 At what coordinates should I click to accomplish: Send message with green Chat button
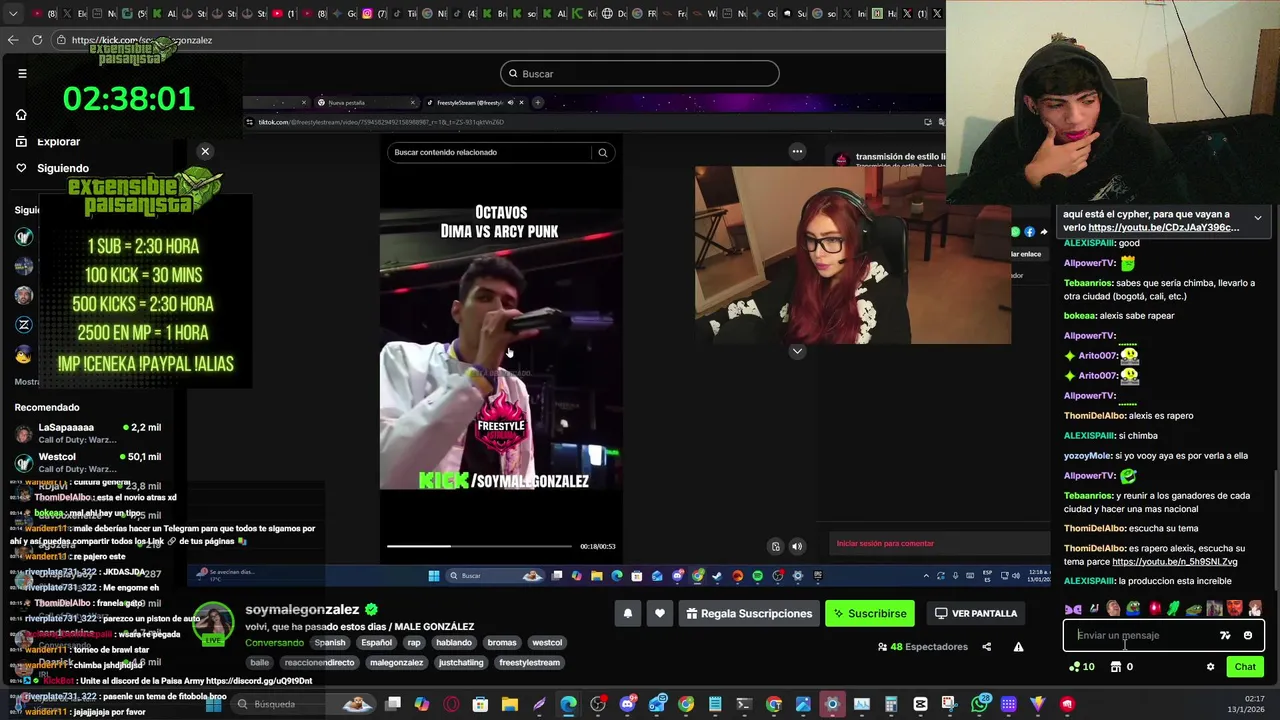pyautogui.click(x=1245, y=667)
